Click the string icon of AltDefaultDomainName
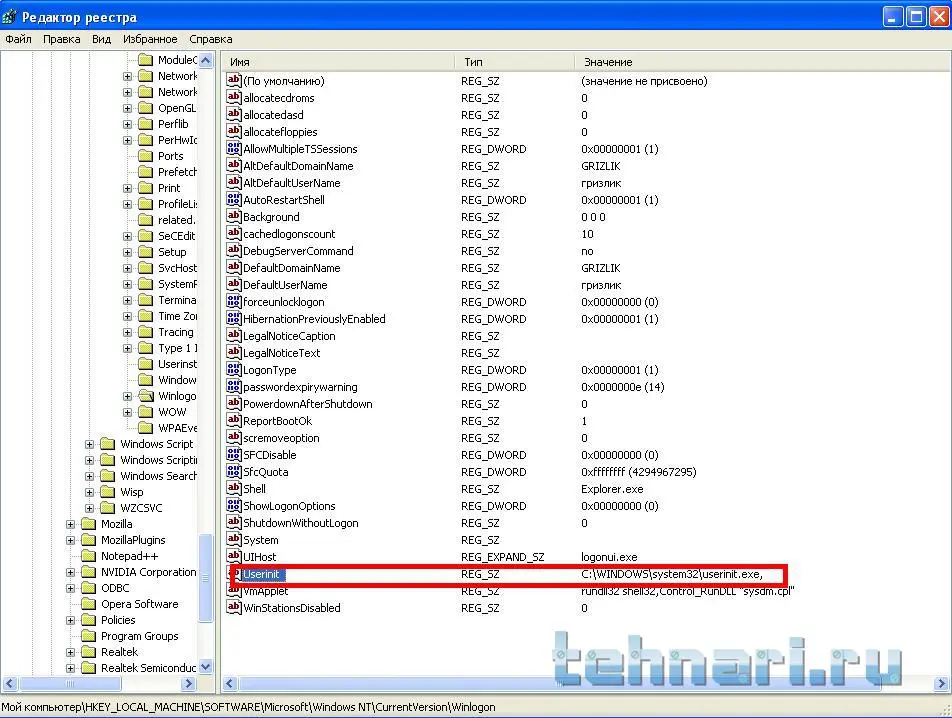The width and height of the screenshot is (952, 718). (x=234, y=165)
